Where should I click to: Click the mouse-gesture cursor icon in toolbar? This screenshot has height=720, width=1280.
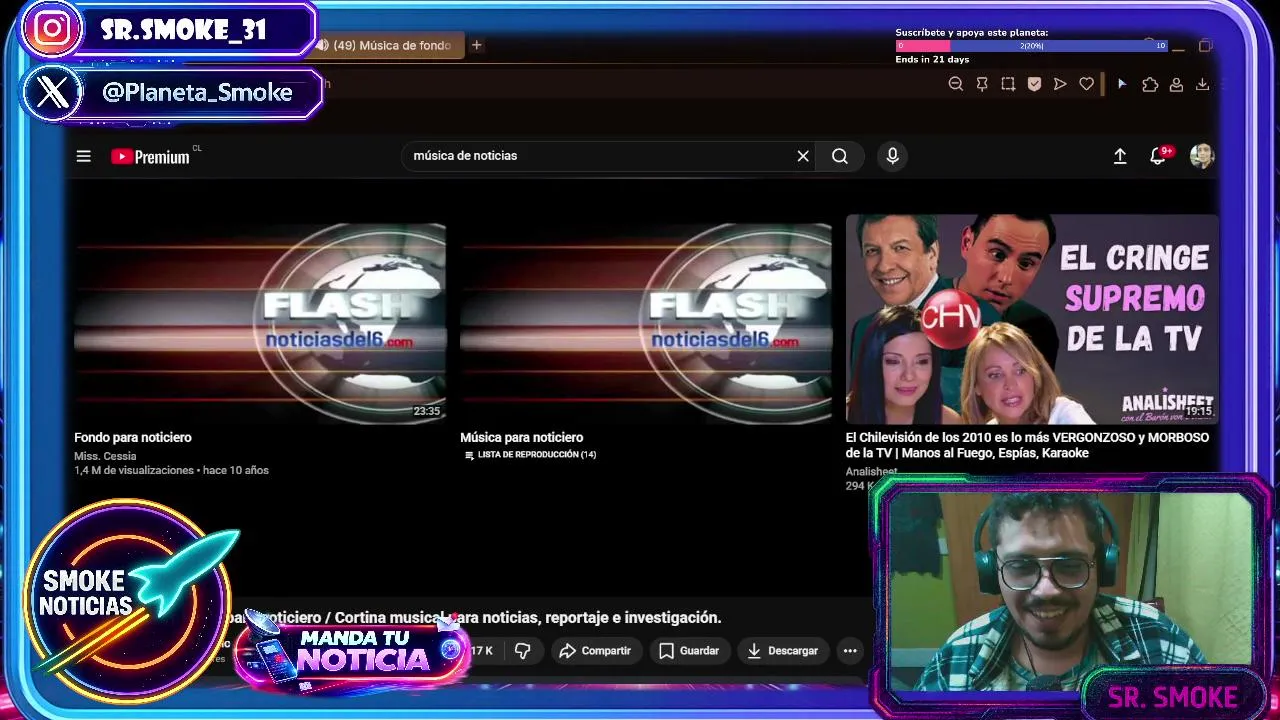(1122, 85)
